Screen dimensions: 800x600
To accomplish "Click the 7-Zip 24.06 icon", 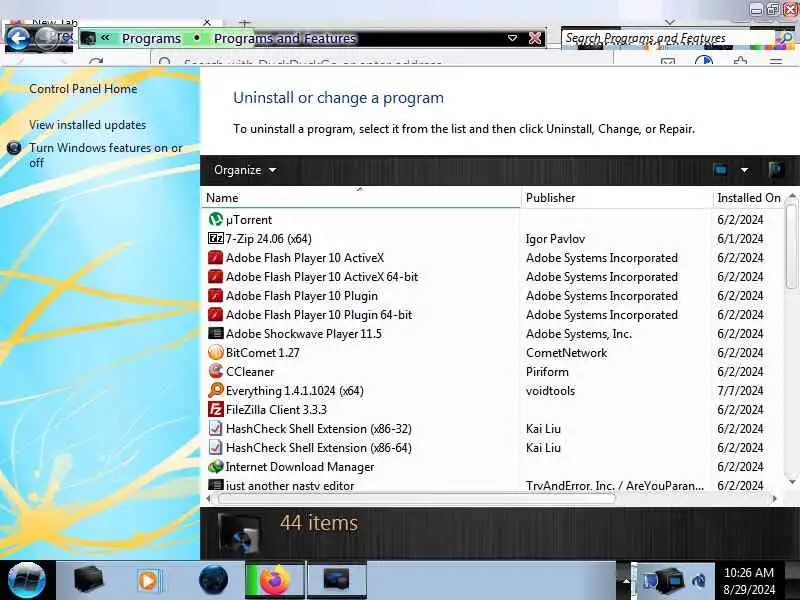I will pyautogui.click(x=215, y=238).
